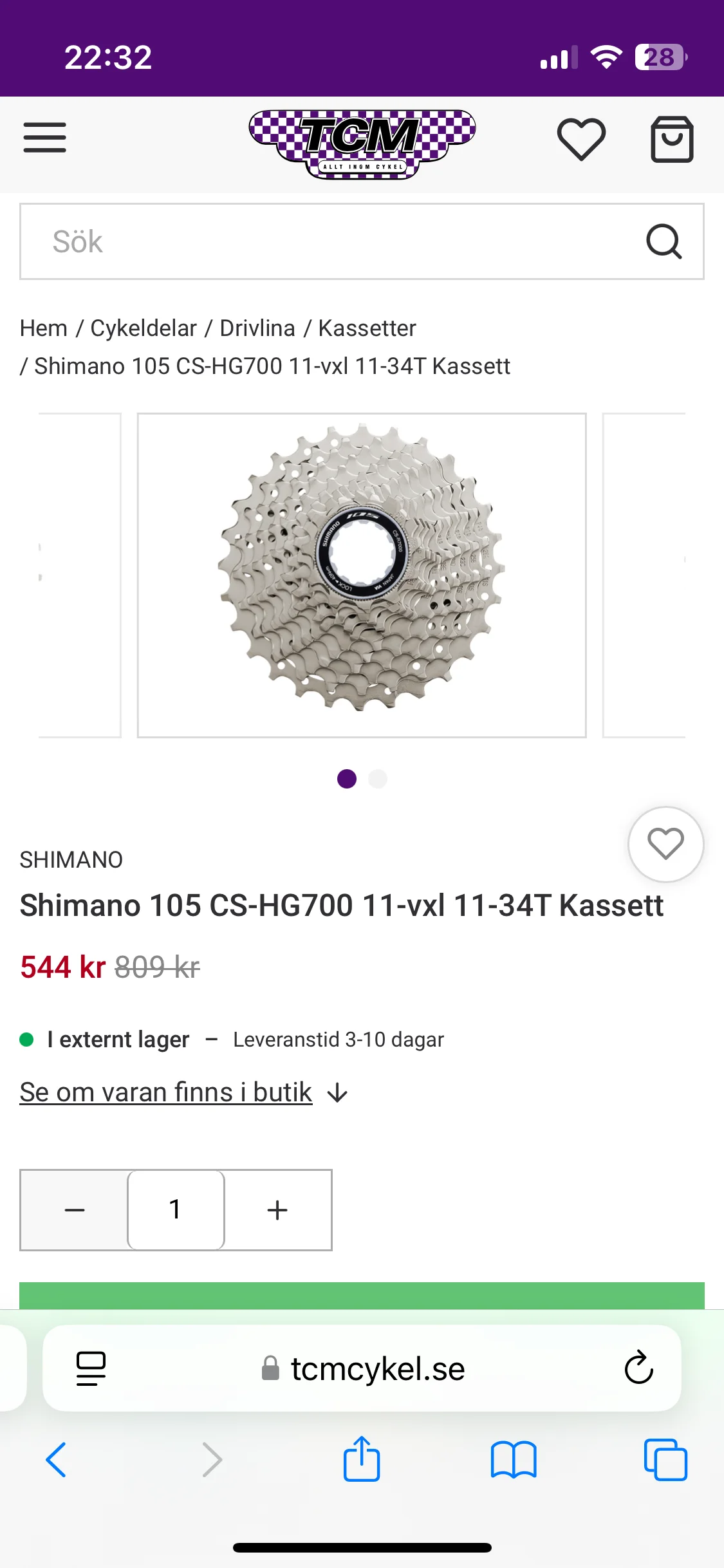The width and height of the screenshot is (724, 1568).
Task: Open the hamburger menu
Action: pyautogui.click(x=45, y=138)
